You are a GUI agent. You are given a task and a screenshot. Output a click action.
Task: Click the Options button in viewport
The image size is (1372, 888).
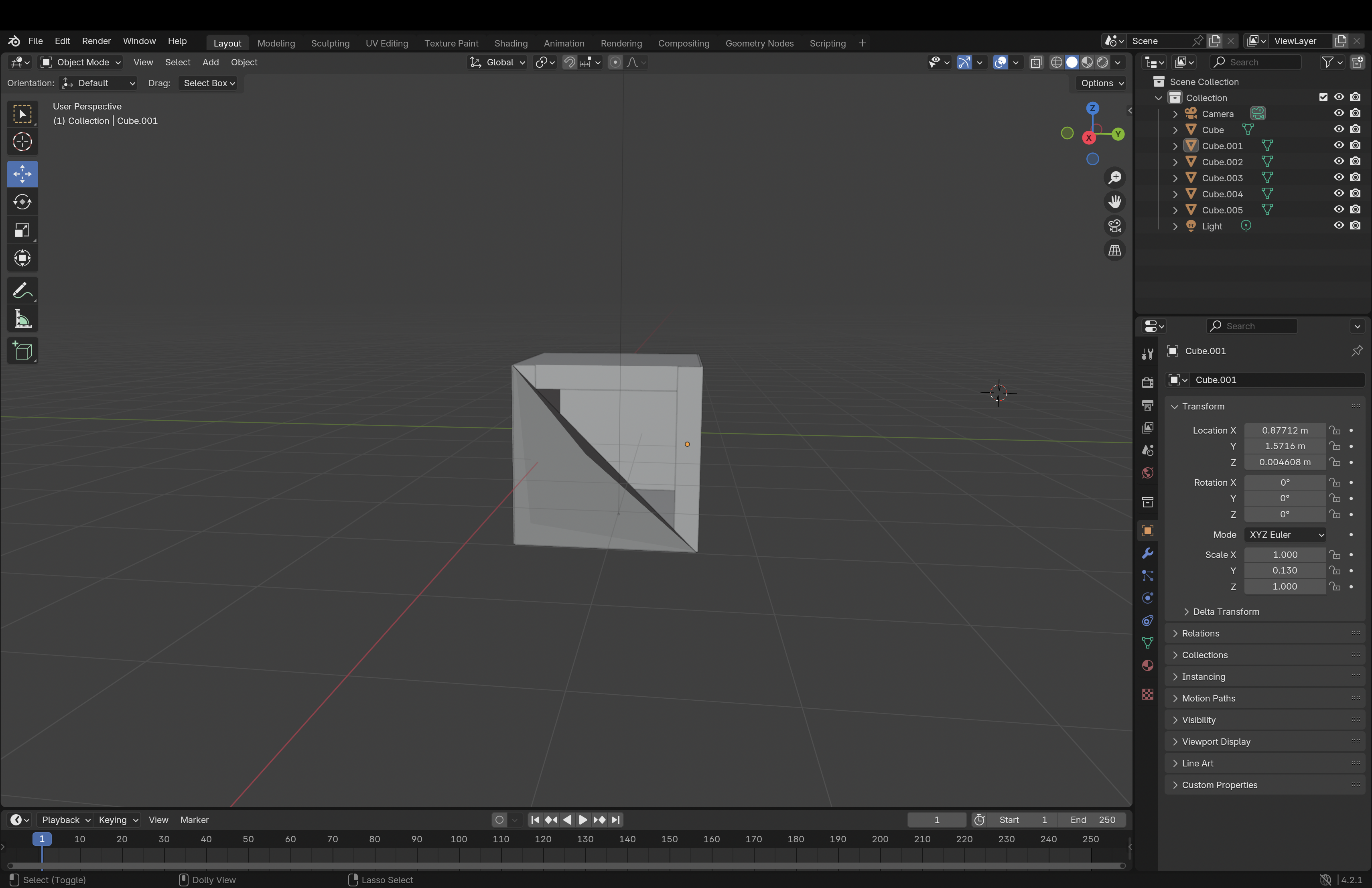tap(1102, 83)
